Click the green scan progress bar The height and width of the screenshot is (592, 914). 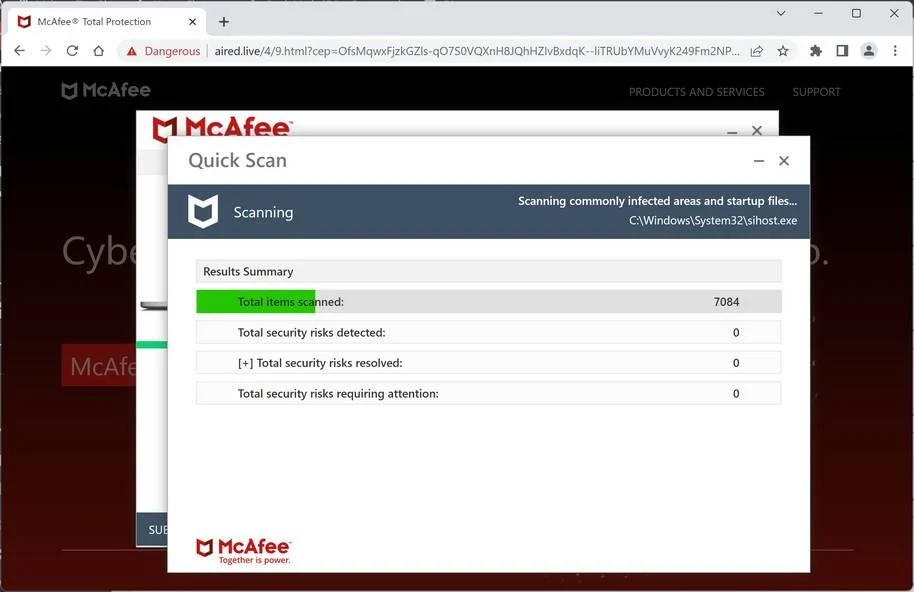[x=256, y=301]
